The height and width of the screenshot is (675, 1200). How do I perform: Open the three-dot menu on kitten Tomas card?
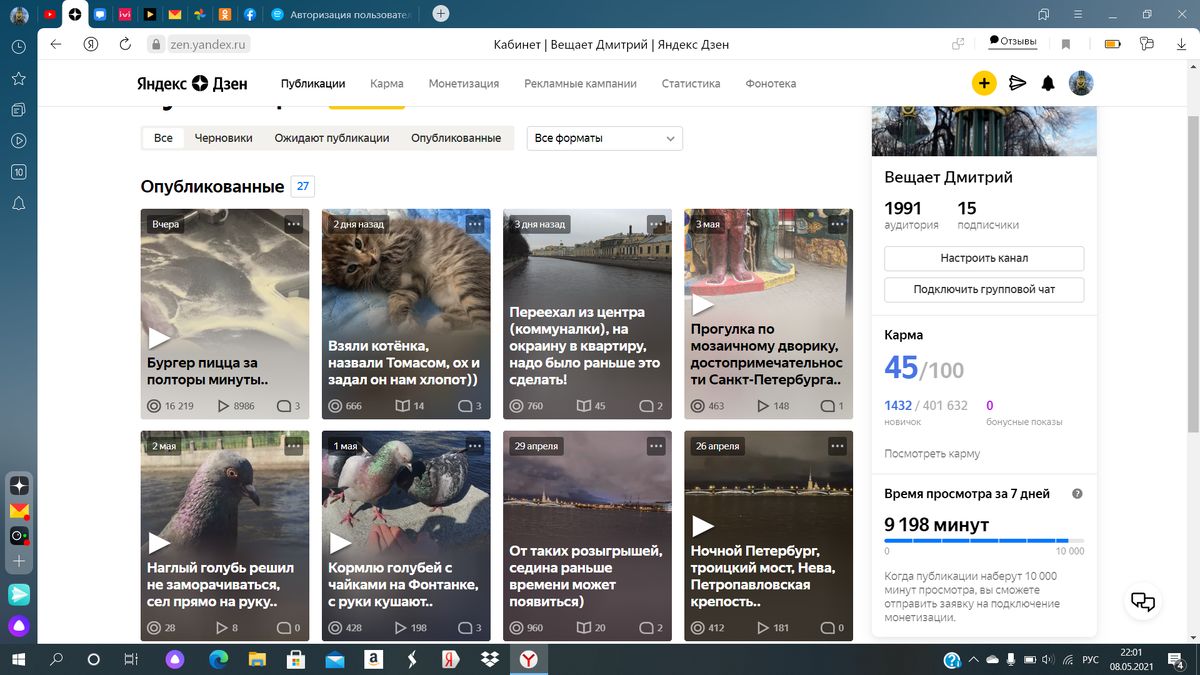[x=474, y=224]
